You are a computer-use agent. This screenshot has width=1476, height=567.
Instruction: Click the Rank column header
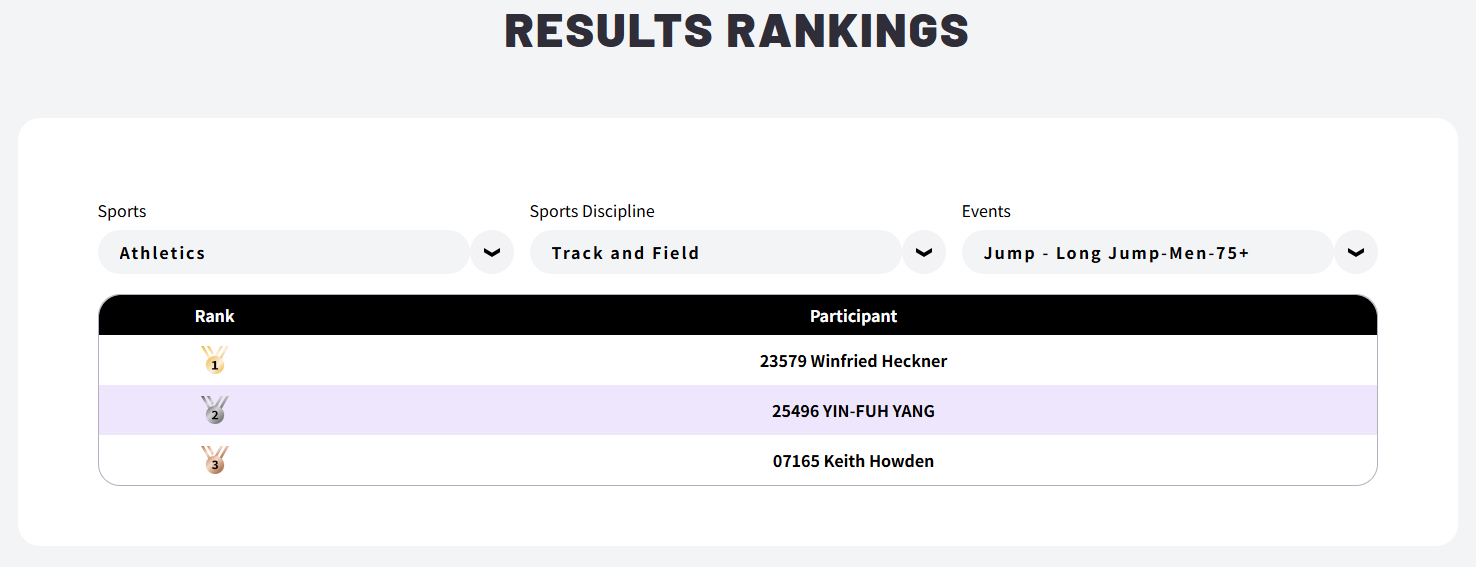pyautogui.click(x=214, y=316)
